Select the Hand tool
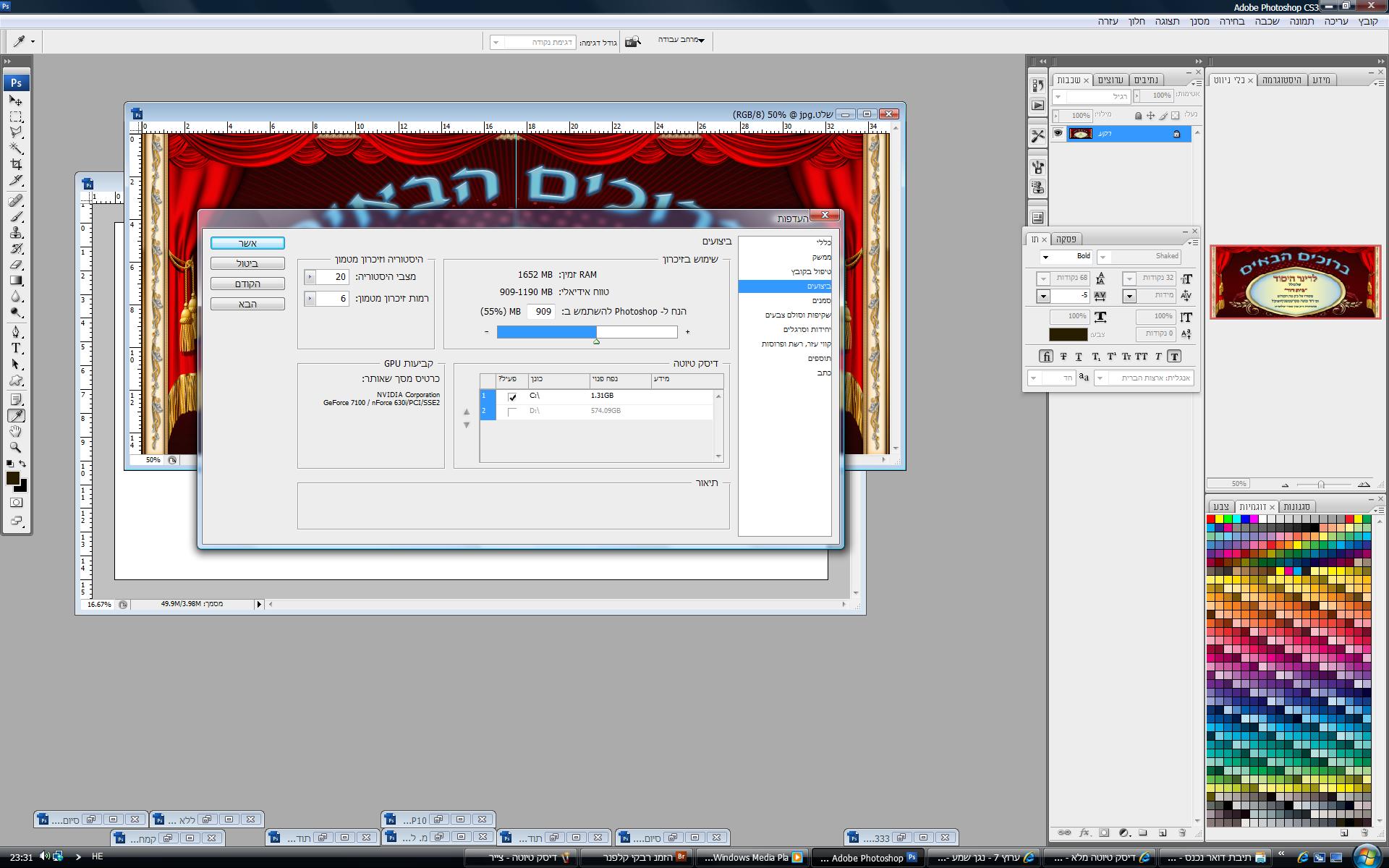This screenshot has width=1389, height=868. pos(16,431)
